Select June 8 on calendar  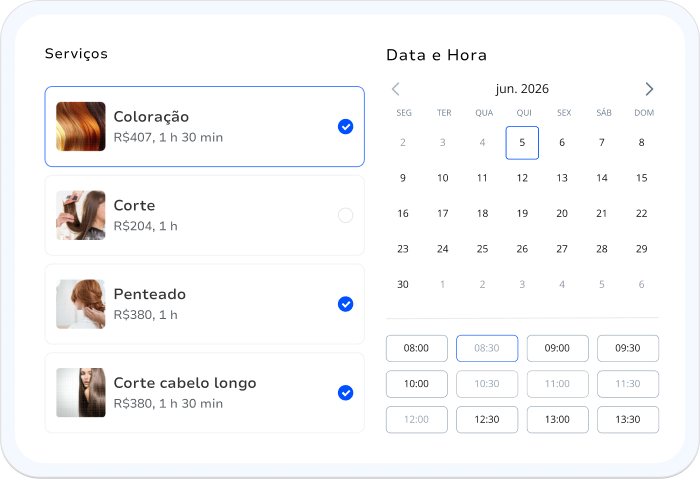[x=642, y=143]
